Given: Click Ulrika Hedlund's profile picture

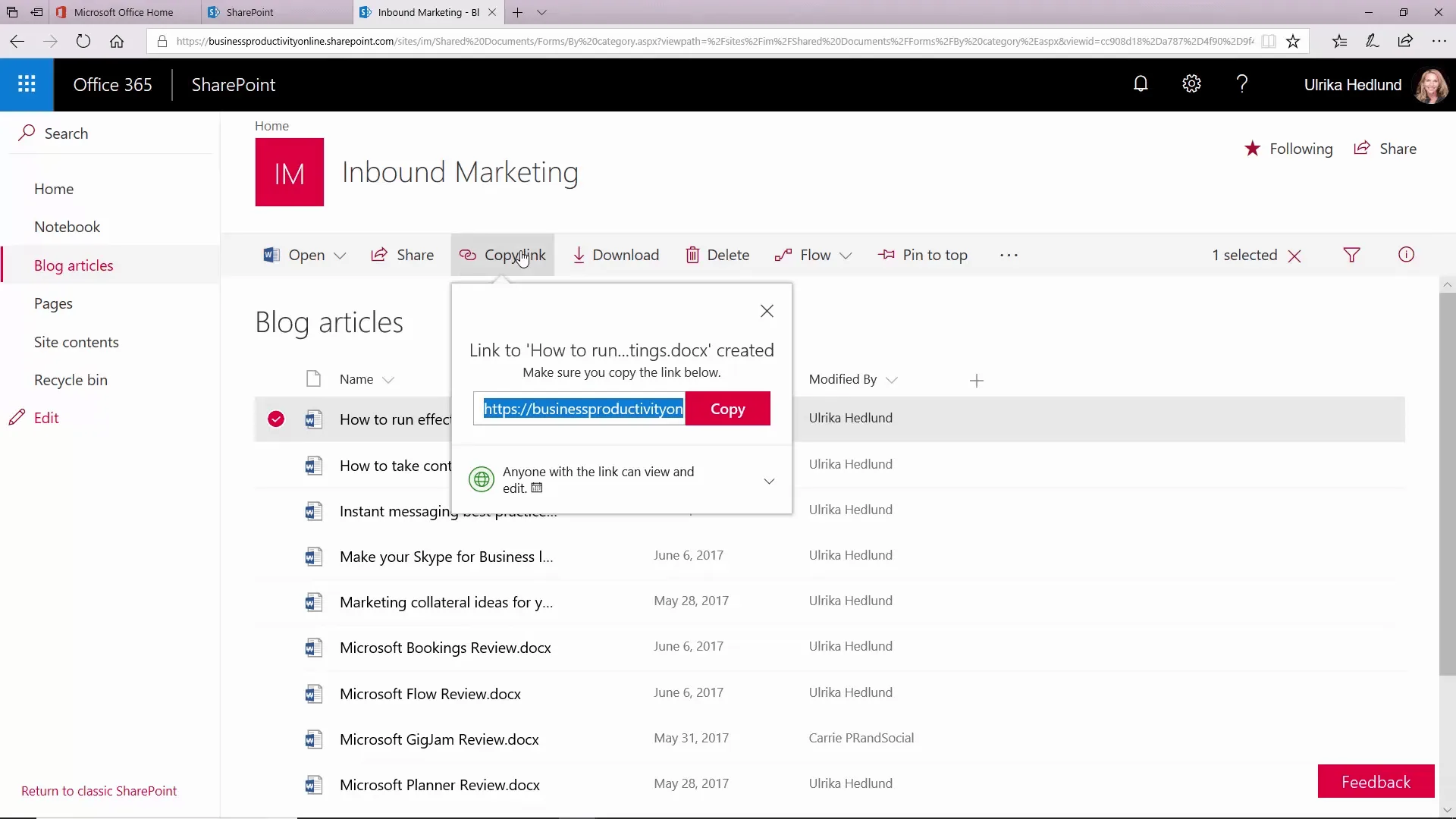Looking at the screenshot, I should click(x=1431, y=85).
